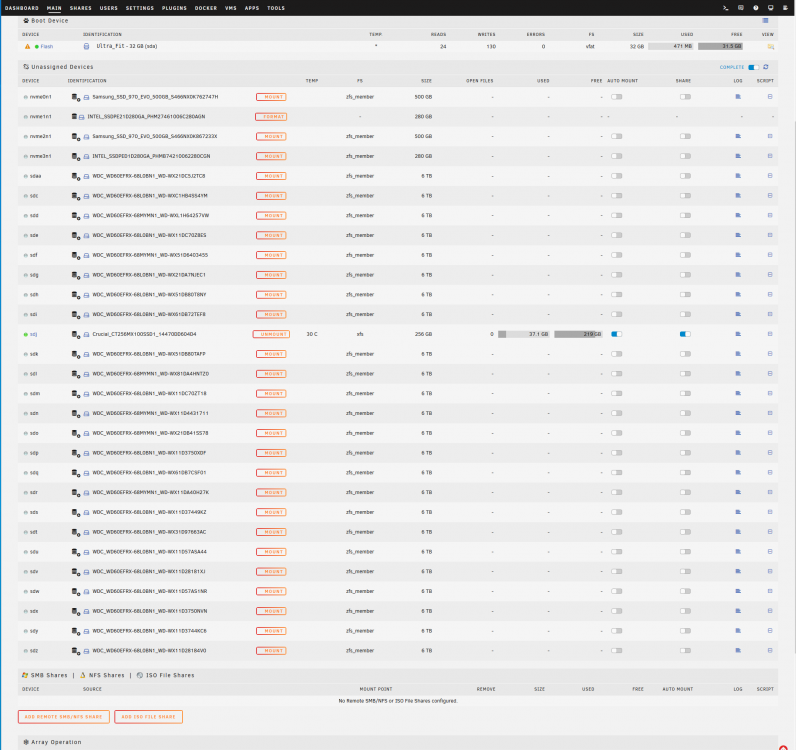Screen dimensions: 796x750
Task: Expand partitions of sdz disk icon
Action: (86, 651)
